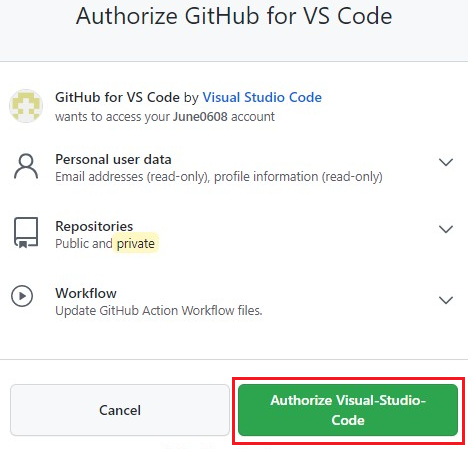This screenshot has height=449, width=468.
Task: Click the 'GitHub for VS Code' app name
Action: [117, 97]
